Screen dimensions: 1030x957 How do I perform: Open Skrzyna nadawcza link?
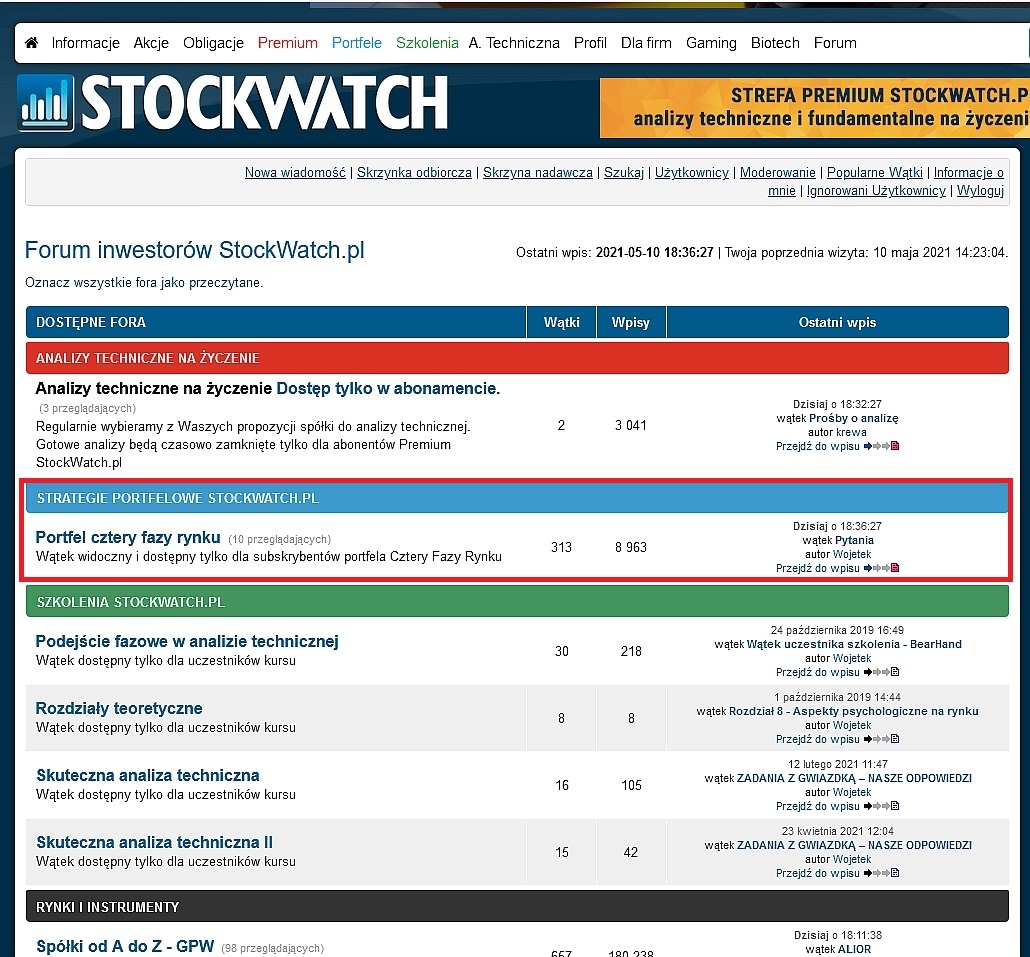537,172
